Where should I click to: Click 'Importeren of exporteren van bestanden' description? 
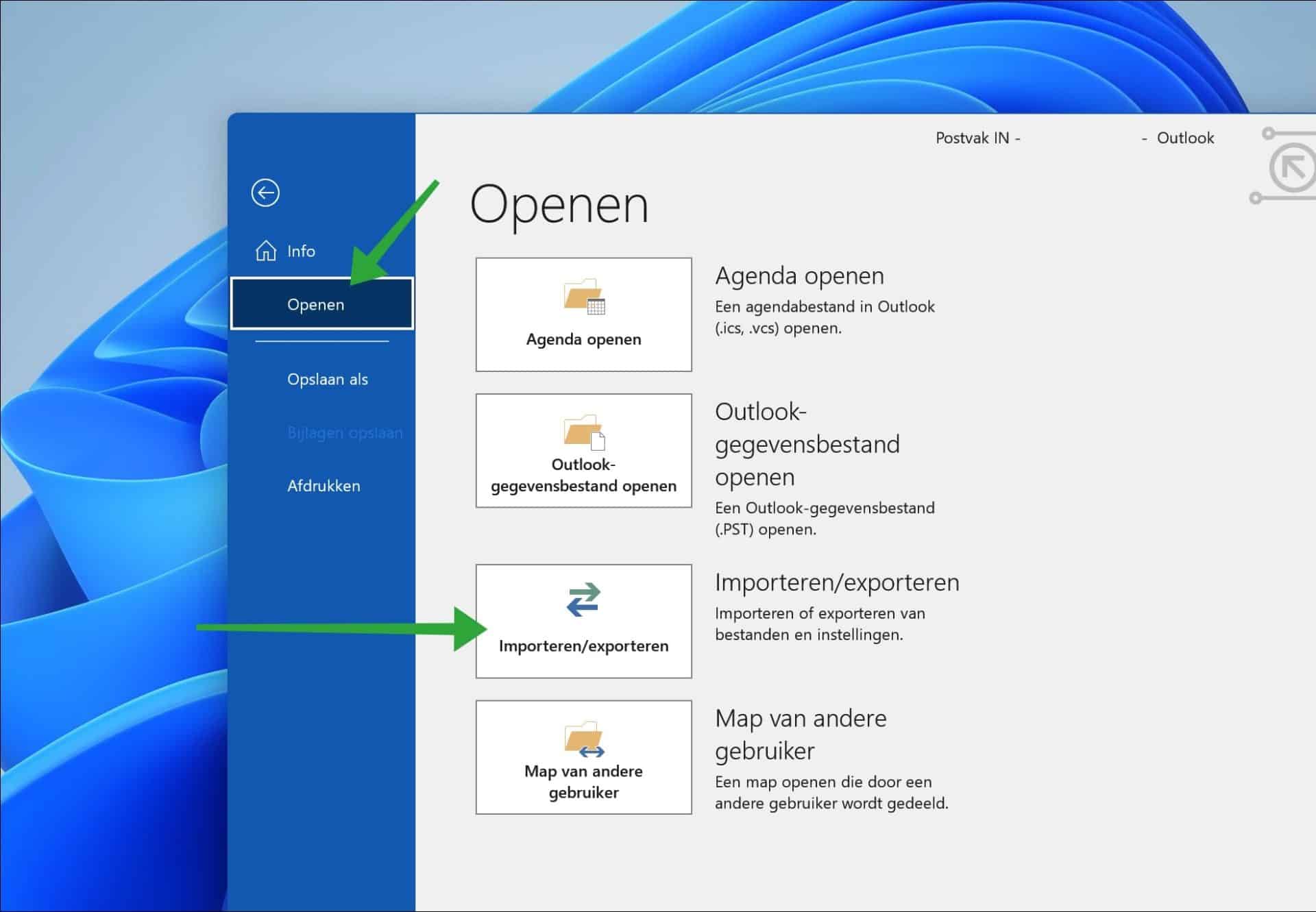click(x=820, y=624)
